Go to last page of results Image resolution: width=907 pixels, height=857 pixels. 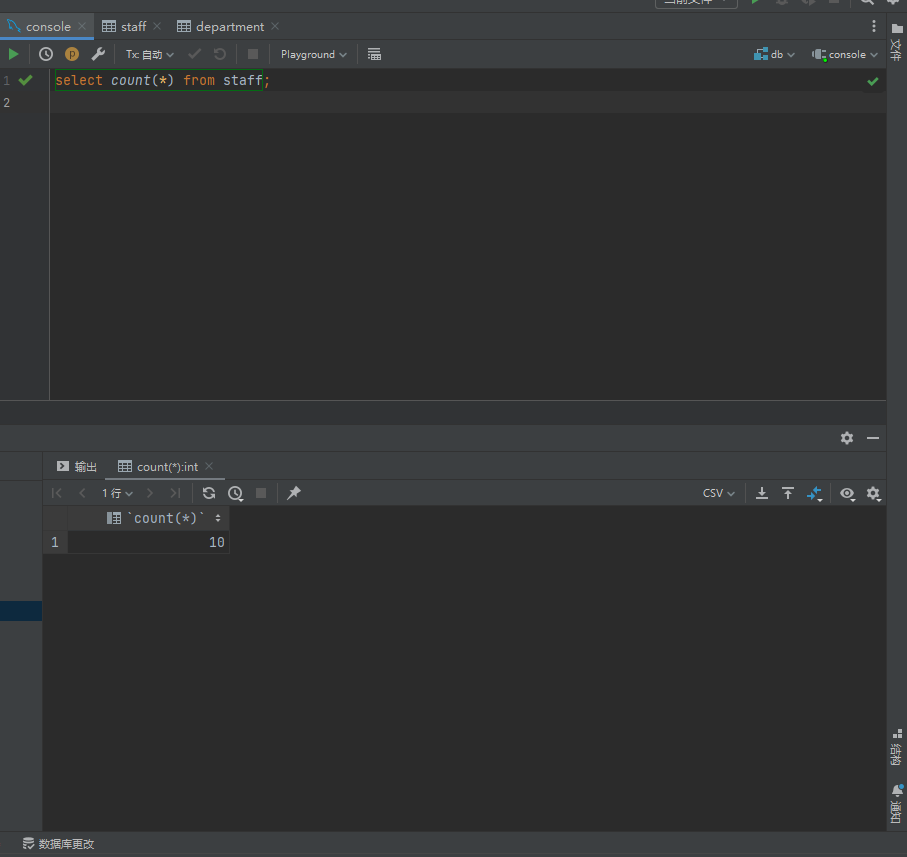coord(175,493)
